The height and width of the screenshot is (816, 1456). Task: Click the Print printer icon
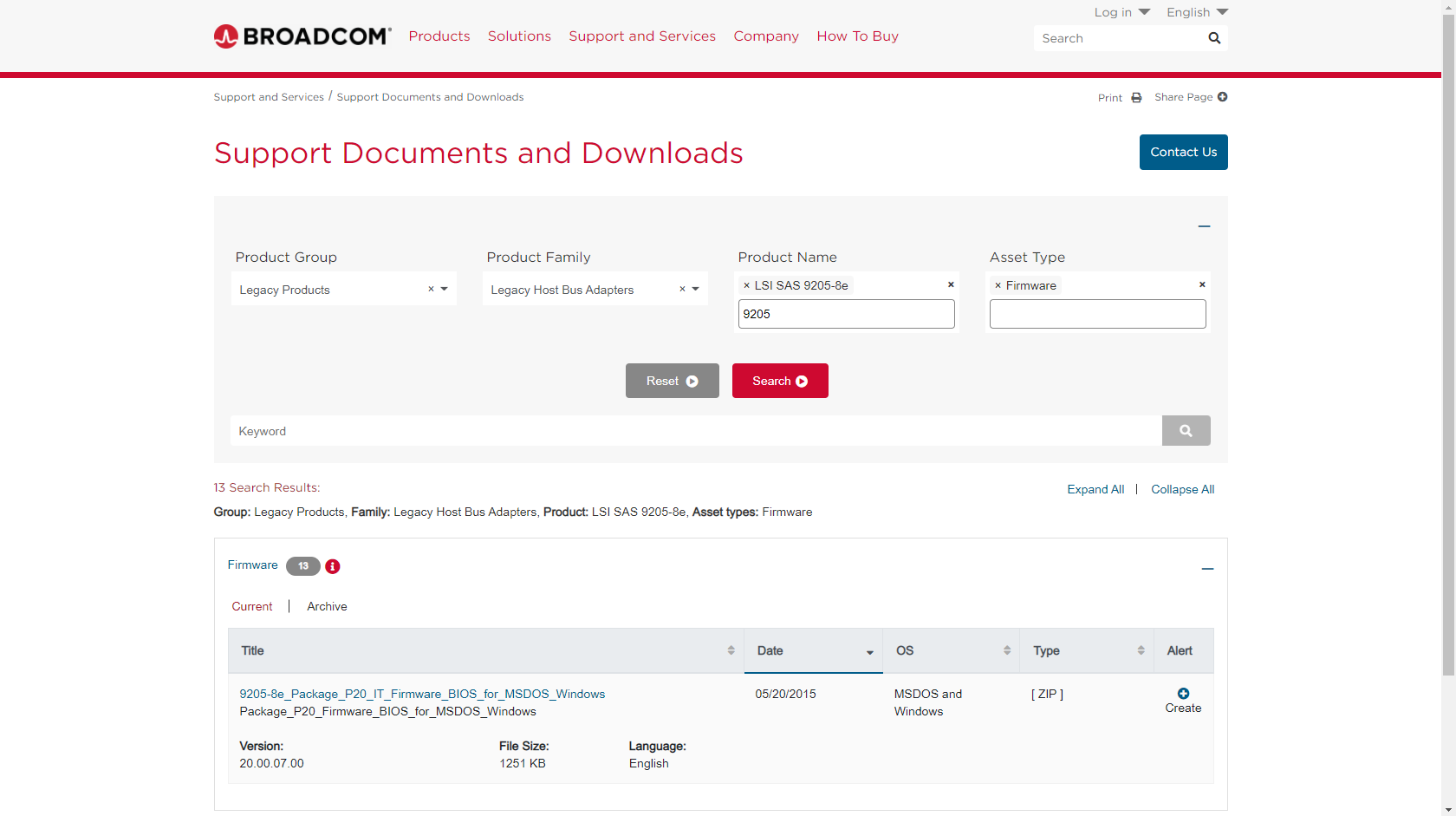tap(1136, 98)
